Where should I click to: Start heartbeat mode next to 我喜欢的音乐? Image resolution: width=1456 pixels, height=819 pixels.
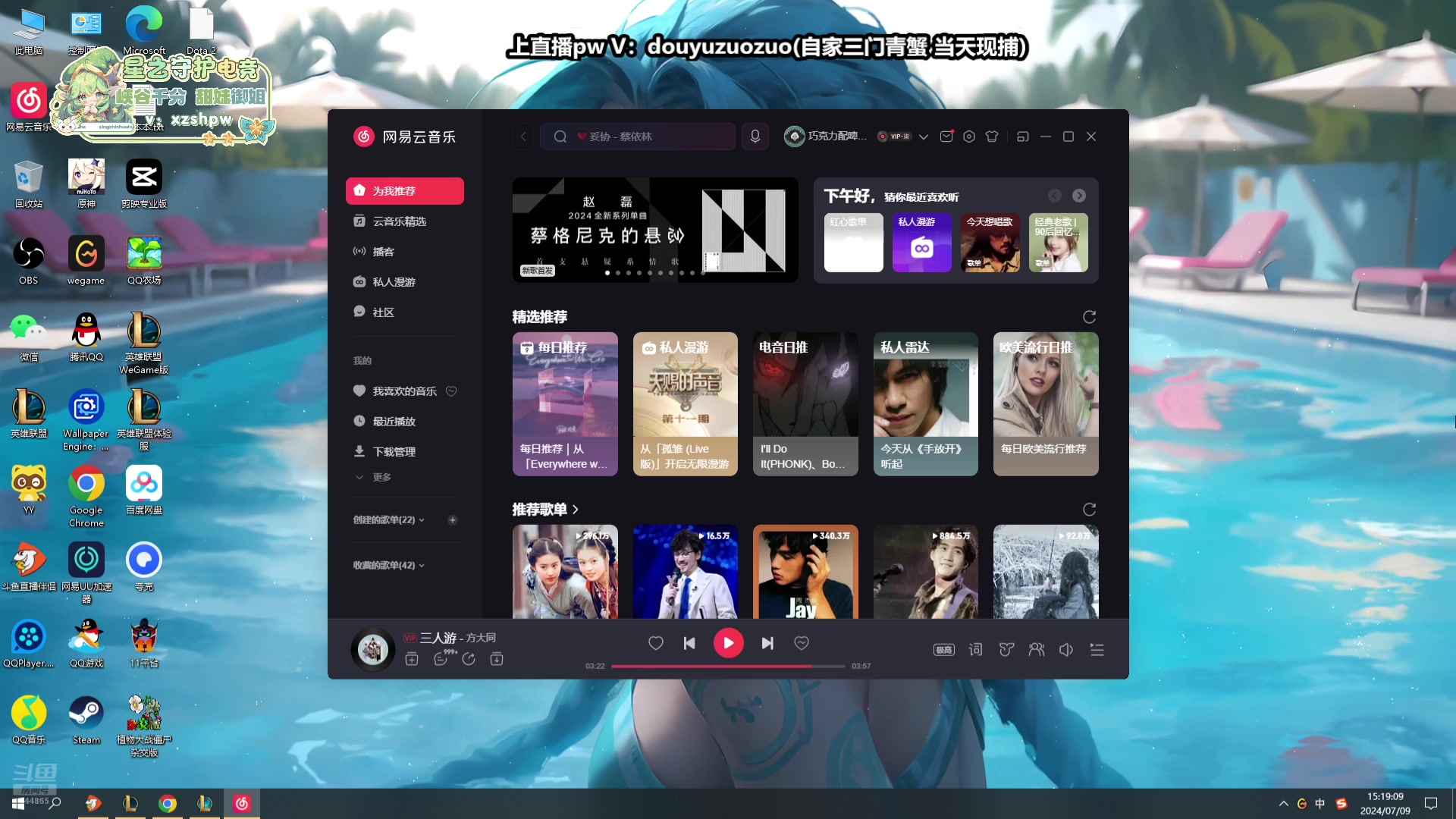coord(451,391)
